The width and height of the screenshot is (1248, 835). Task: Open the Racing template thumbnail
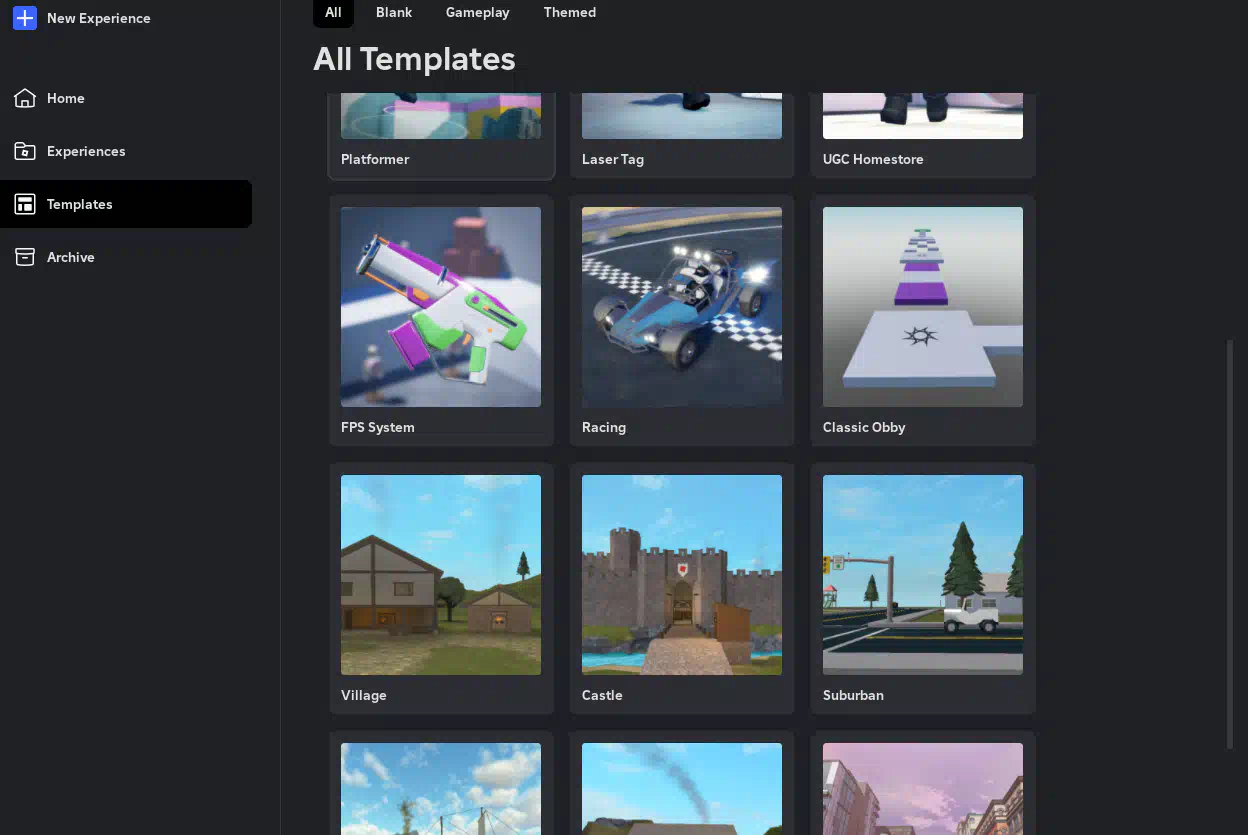click(682, 307)
